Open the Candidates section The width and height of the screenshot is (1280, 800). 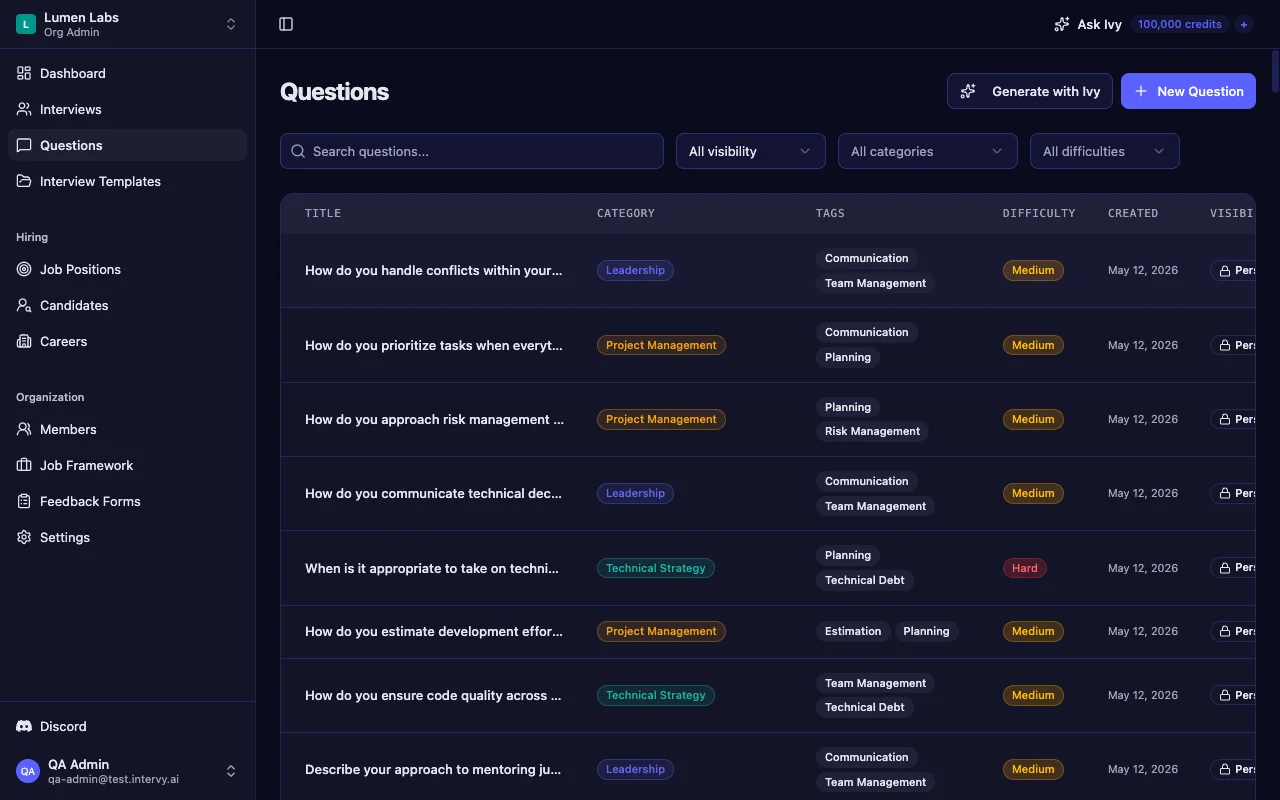click(x=127, y=305)
